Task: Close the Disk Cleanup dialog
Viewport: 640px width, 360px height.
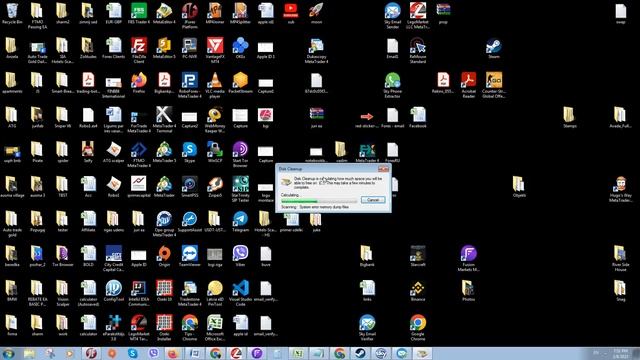Action: point(383,169)
